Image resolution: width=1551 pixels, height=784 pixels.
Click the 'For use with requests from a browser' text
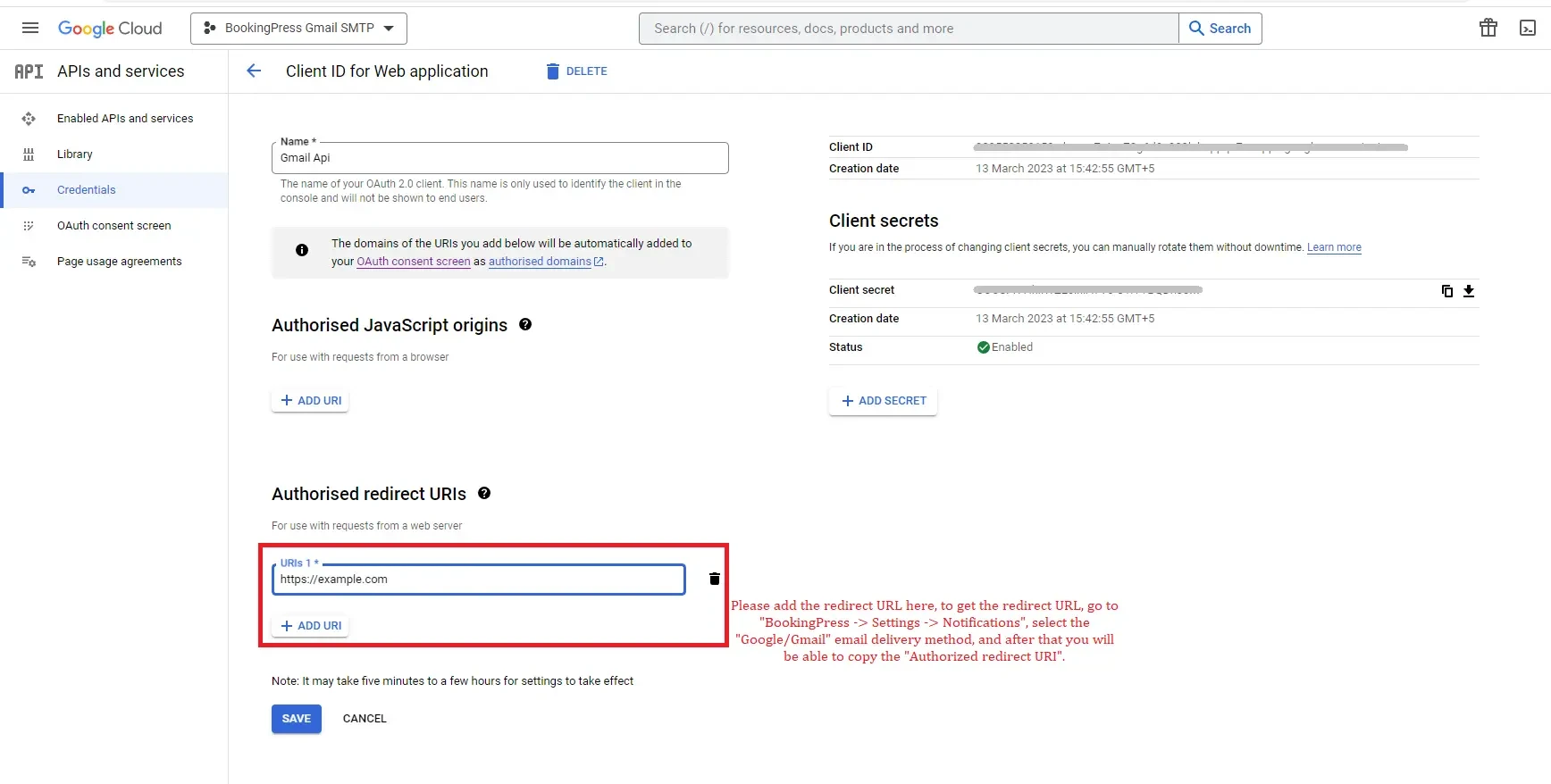coord(360,357)
